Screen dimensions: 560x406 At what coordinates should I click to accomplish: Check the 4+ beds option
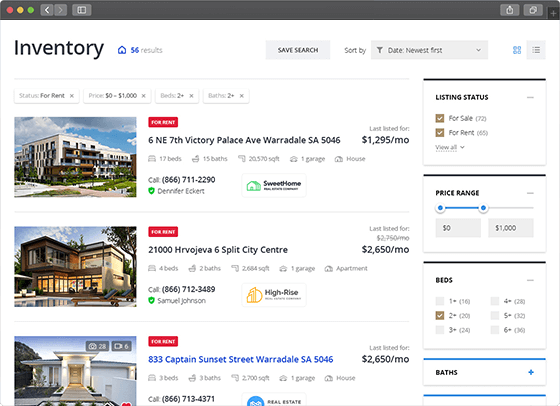tap(495, 301)
